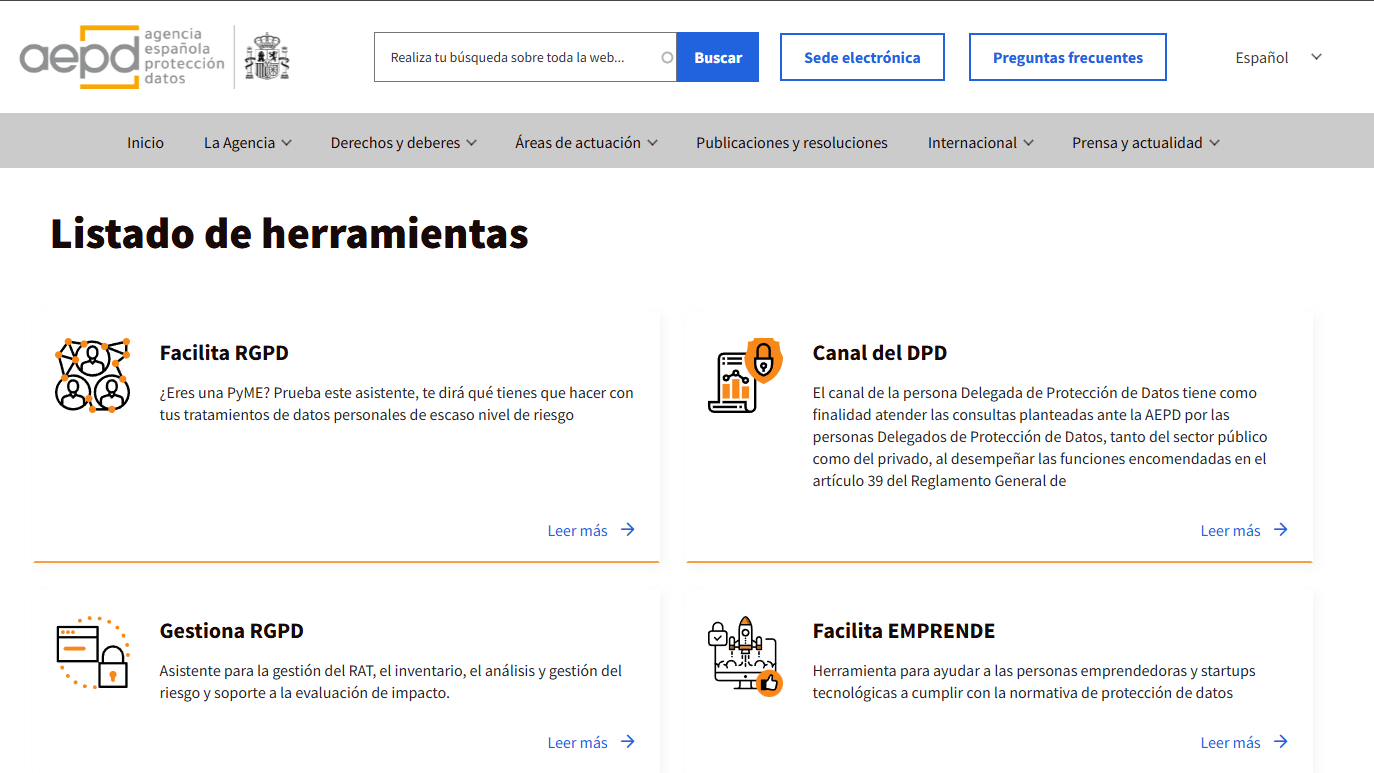The image size is (1374, 773).
Task: Click the 'El canal de la persona Delegada' description
Action: (1040, 437)
